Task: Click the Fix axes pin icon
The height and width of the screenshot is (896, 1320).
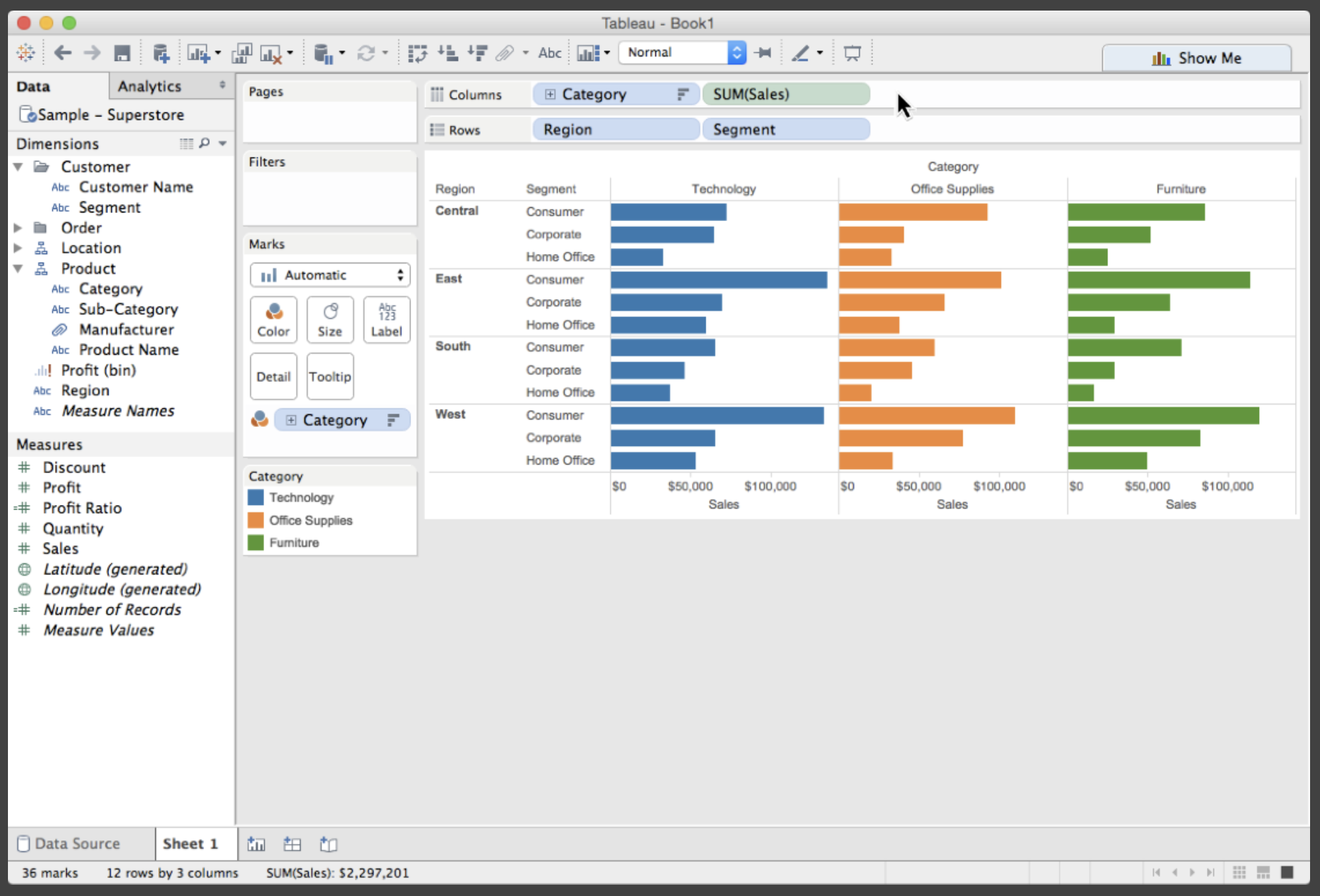Action: 763,53
